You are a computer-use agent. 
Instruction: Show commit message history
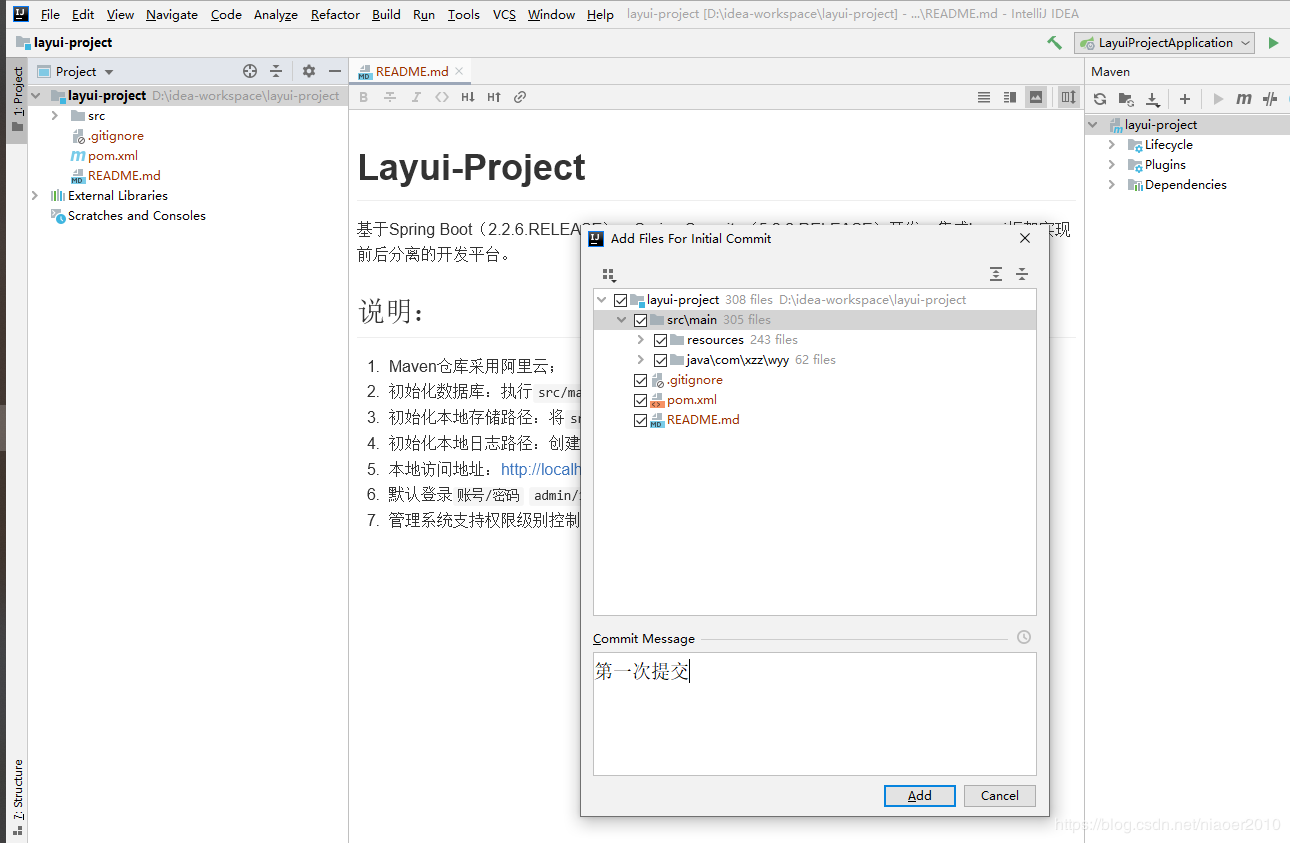point(1023,638)
